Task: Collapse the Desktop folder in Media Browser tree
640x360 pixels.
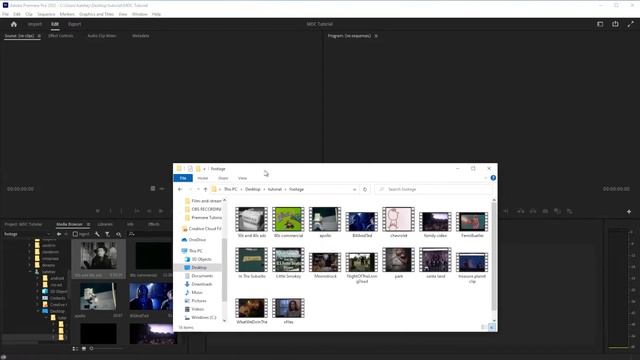Action: (x=38, y=311)
